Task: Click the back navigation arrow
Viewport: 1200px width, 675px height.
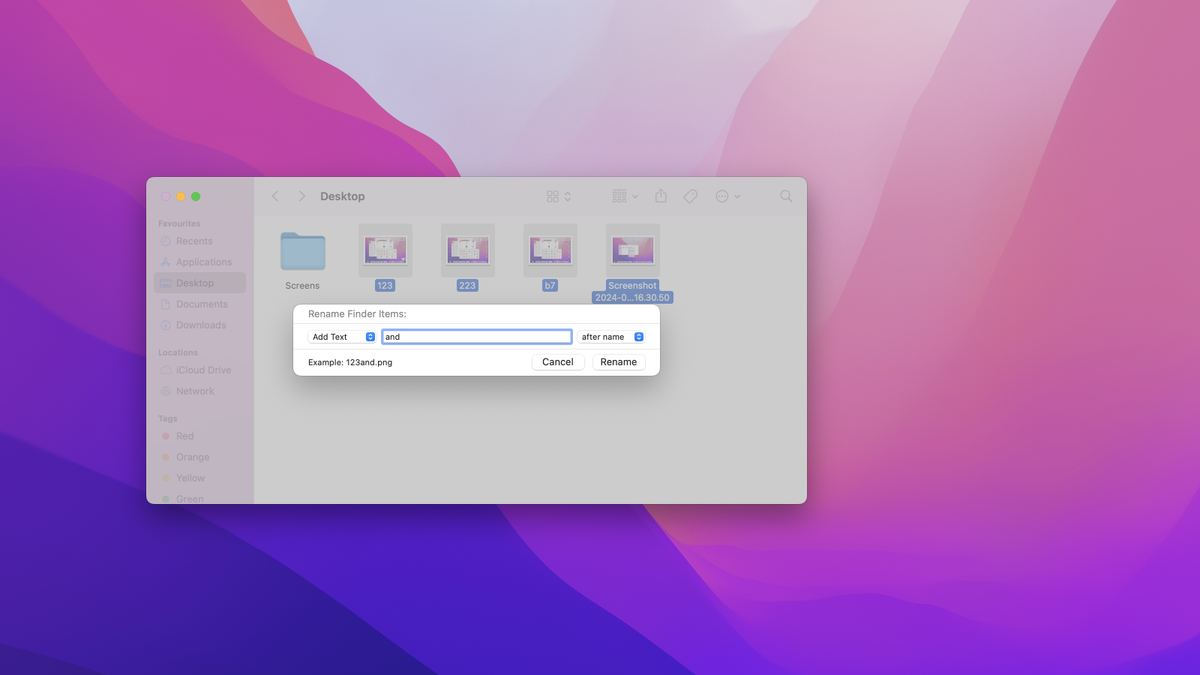Action: click(275, 196)
